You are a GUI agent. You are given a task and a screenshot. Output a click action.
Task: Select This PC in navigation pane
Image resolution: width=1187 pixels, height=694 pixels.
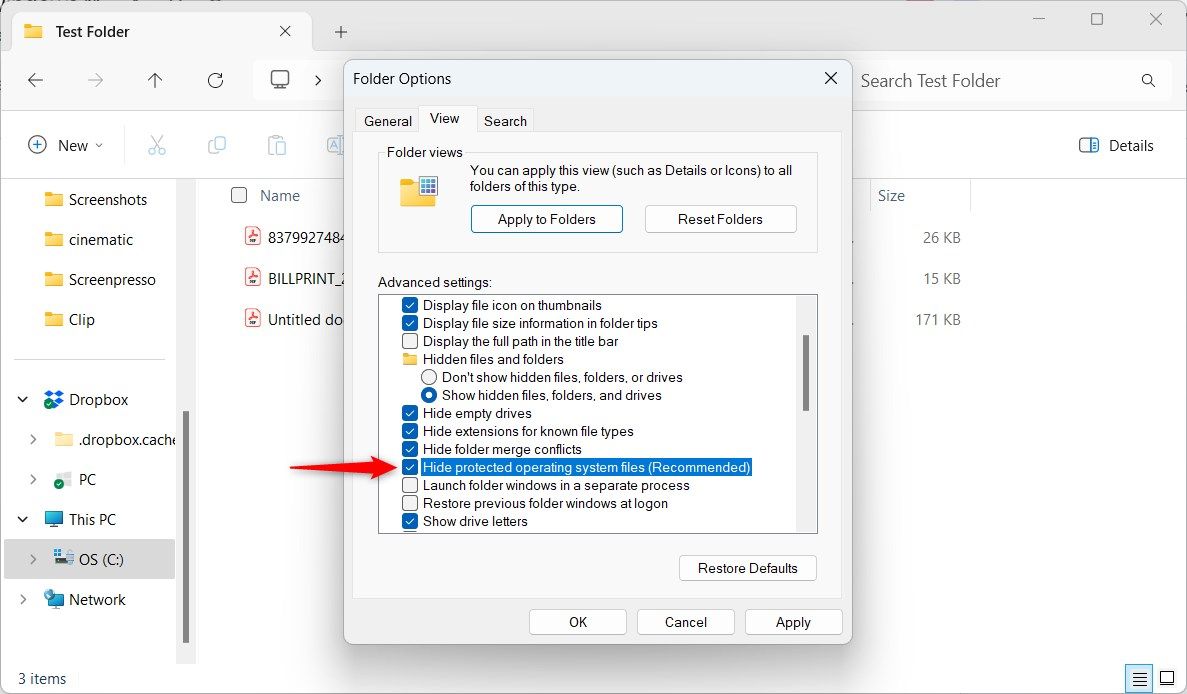click(79, 520)
